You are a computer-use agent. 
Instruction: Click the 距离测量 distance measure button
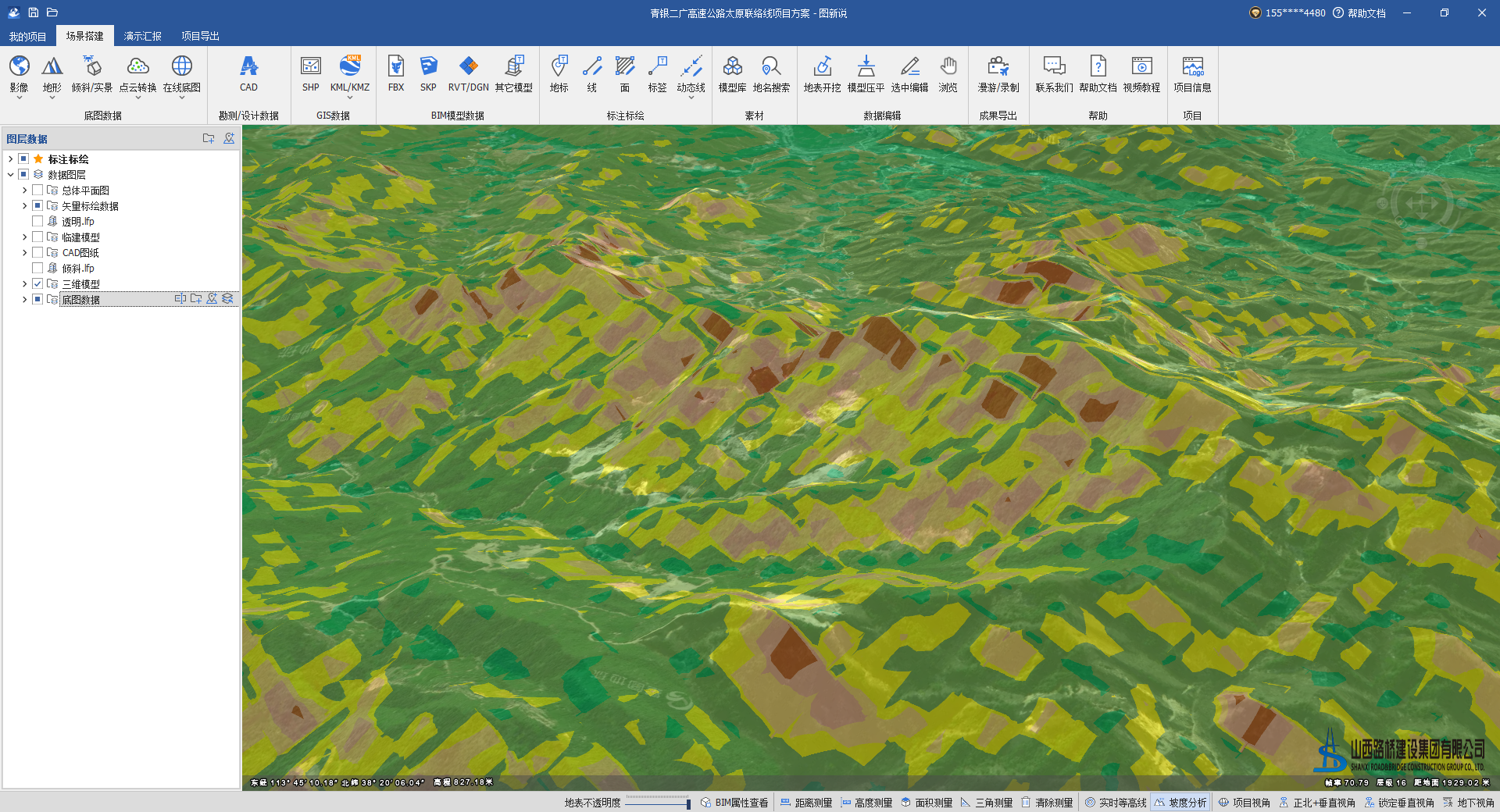pos(806,803)
